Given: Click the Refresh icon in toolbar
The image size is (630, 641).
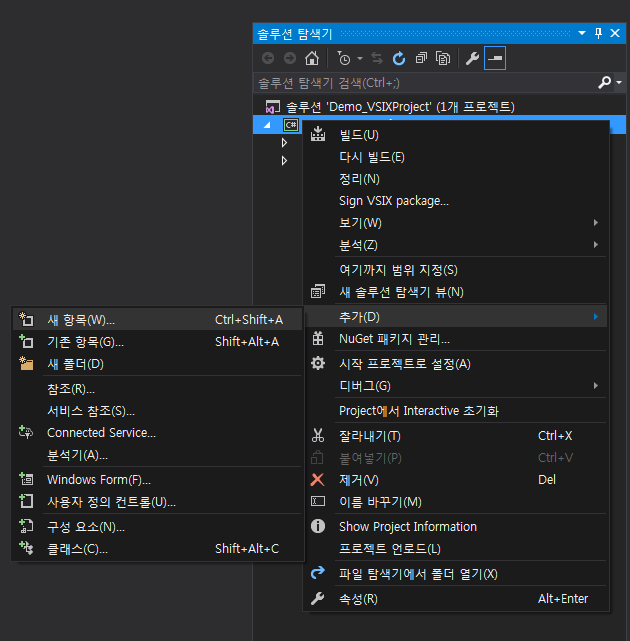Looking at the screenshot, I should [x=399, y=58].
